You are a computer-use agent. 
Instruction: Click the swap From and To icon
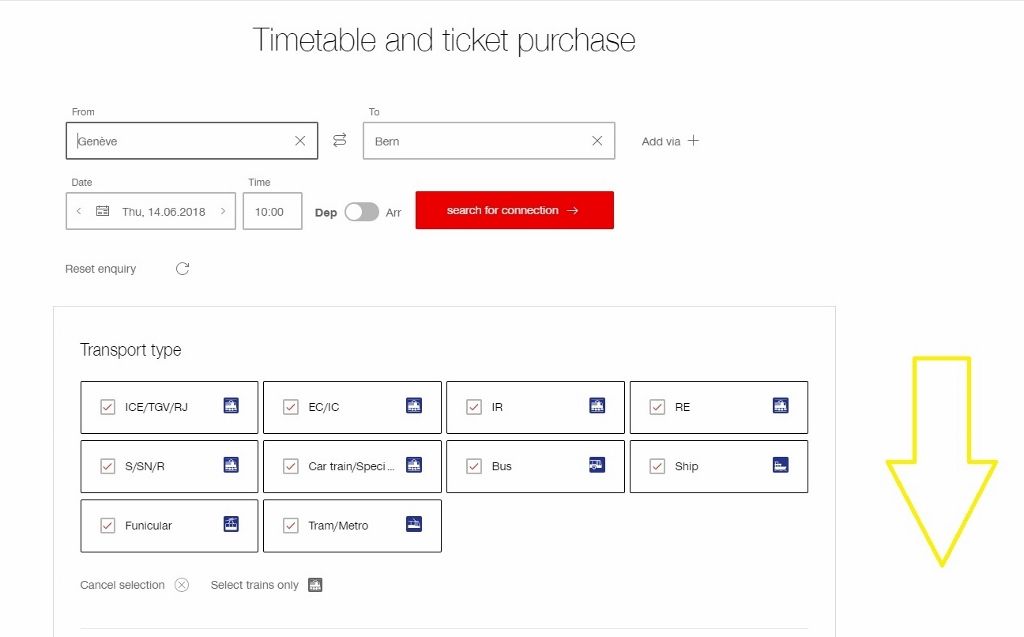[x=339, y=140]
